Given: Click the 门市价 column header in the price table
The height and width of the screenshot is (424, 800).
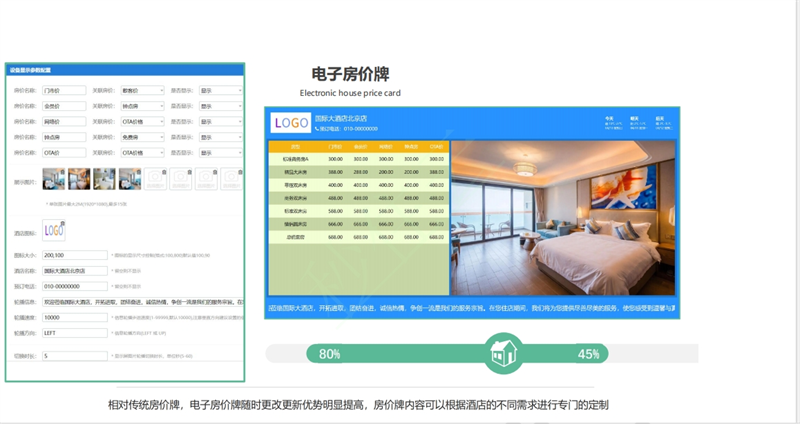Looking at the screenshot, I should tap(335, 147).
